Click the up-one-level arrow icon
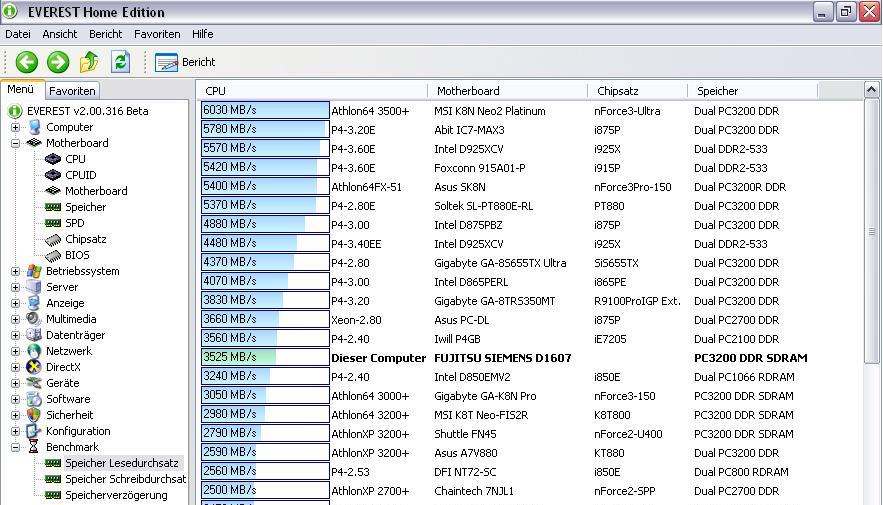The width and height of the screenshot is (883, 505). 89,62
